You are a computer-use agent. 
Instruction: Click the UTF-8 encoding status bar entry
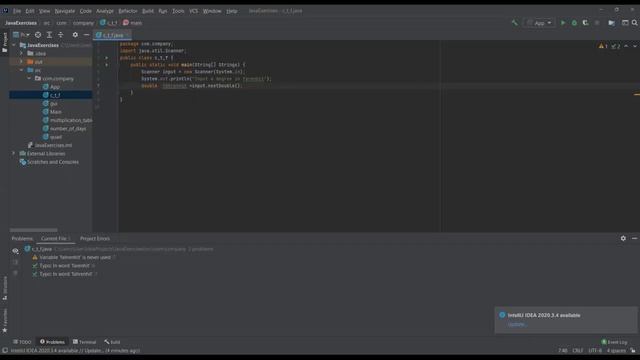click(595, 351)
